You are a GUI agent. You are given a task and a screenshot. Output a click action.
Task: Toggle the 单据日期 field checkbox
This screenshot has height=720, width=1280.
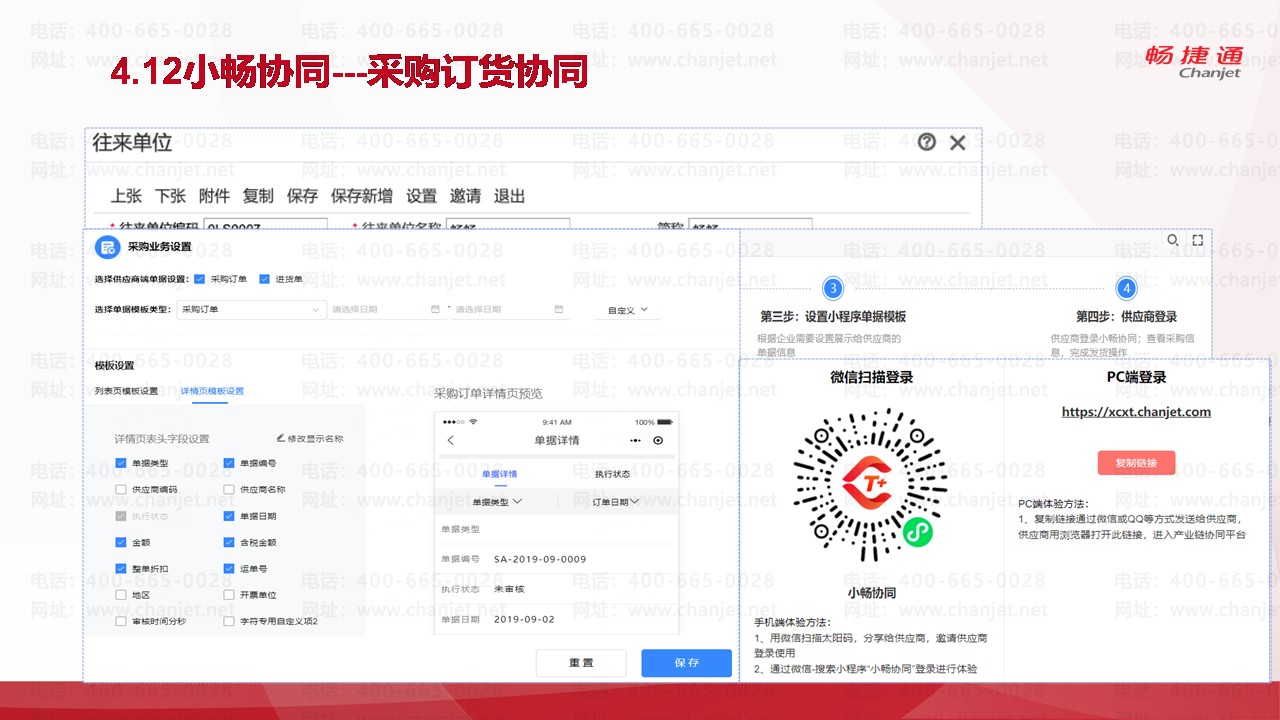tap(229, 516)
